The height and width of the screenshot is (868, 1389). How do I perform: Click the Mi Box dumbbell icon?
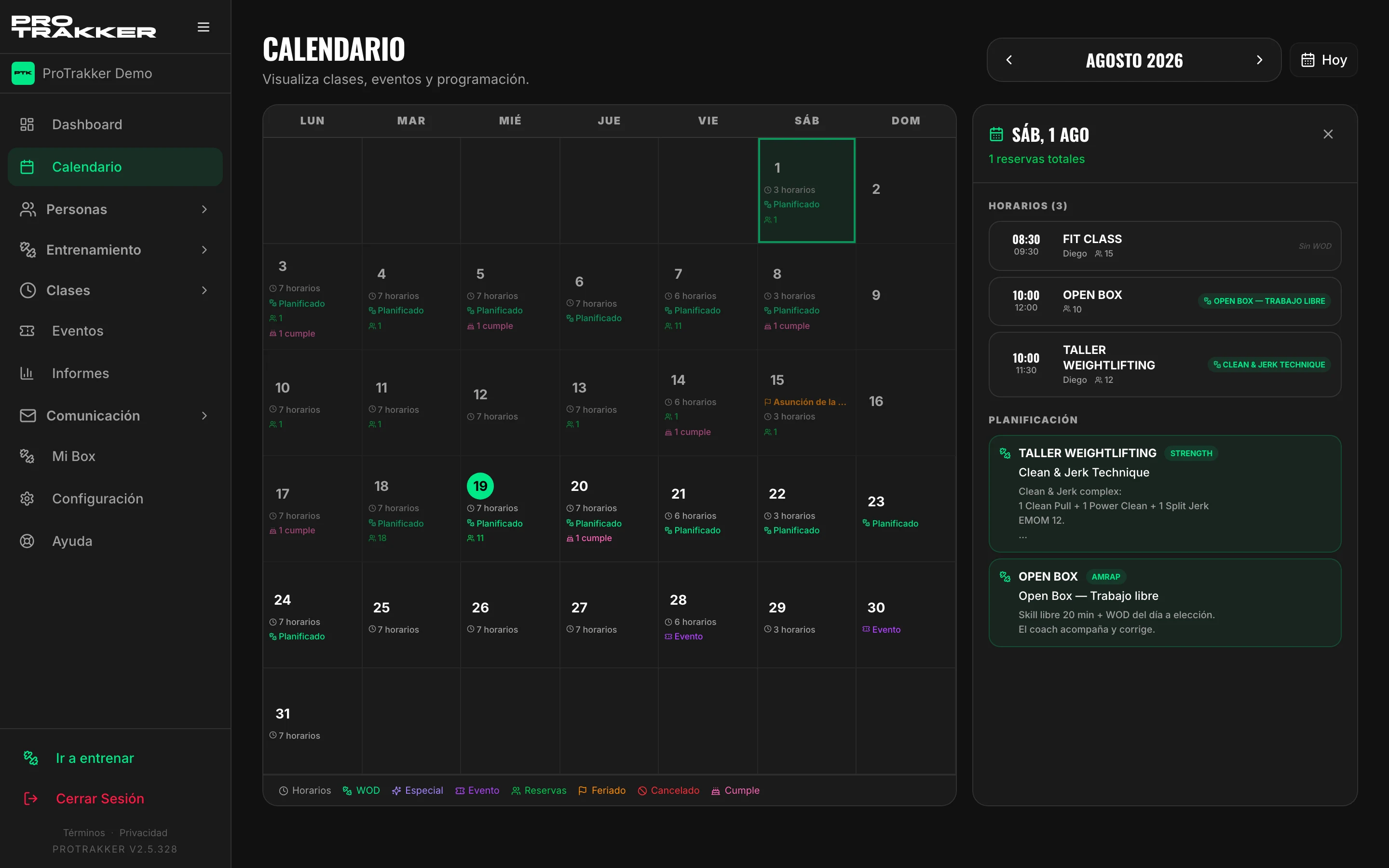coord(27,456)
